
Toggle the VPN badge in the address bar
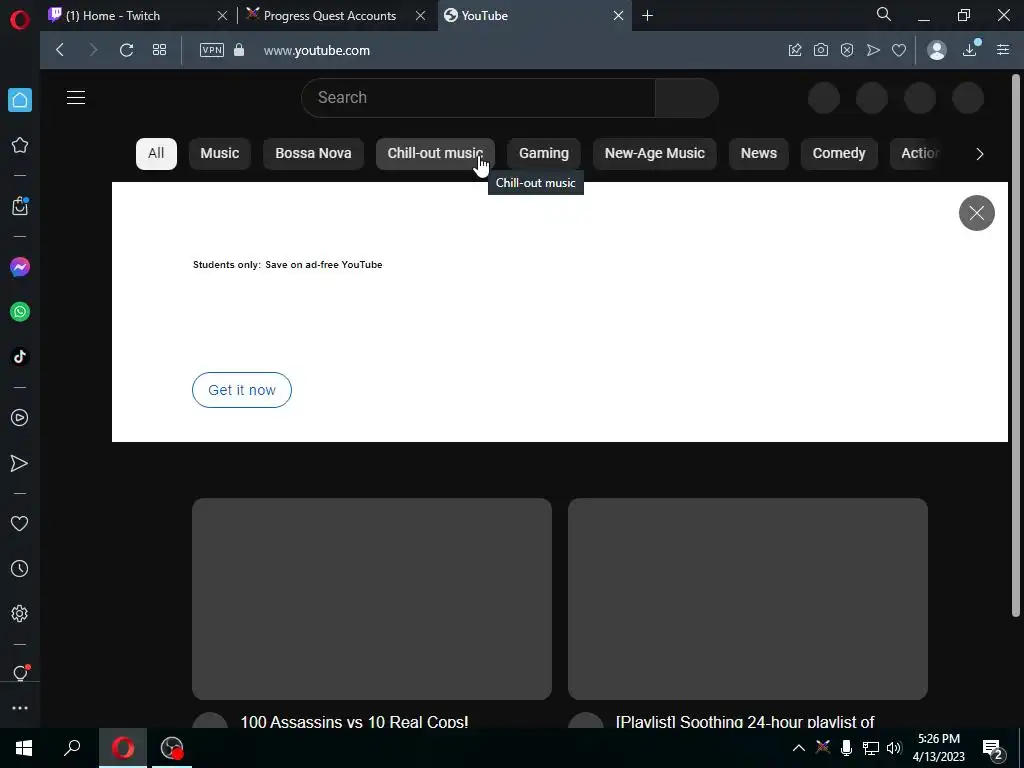[x=212, y=50]
